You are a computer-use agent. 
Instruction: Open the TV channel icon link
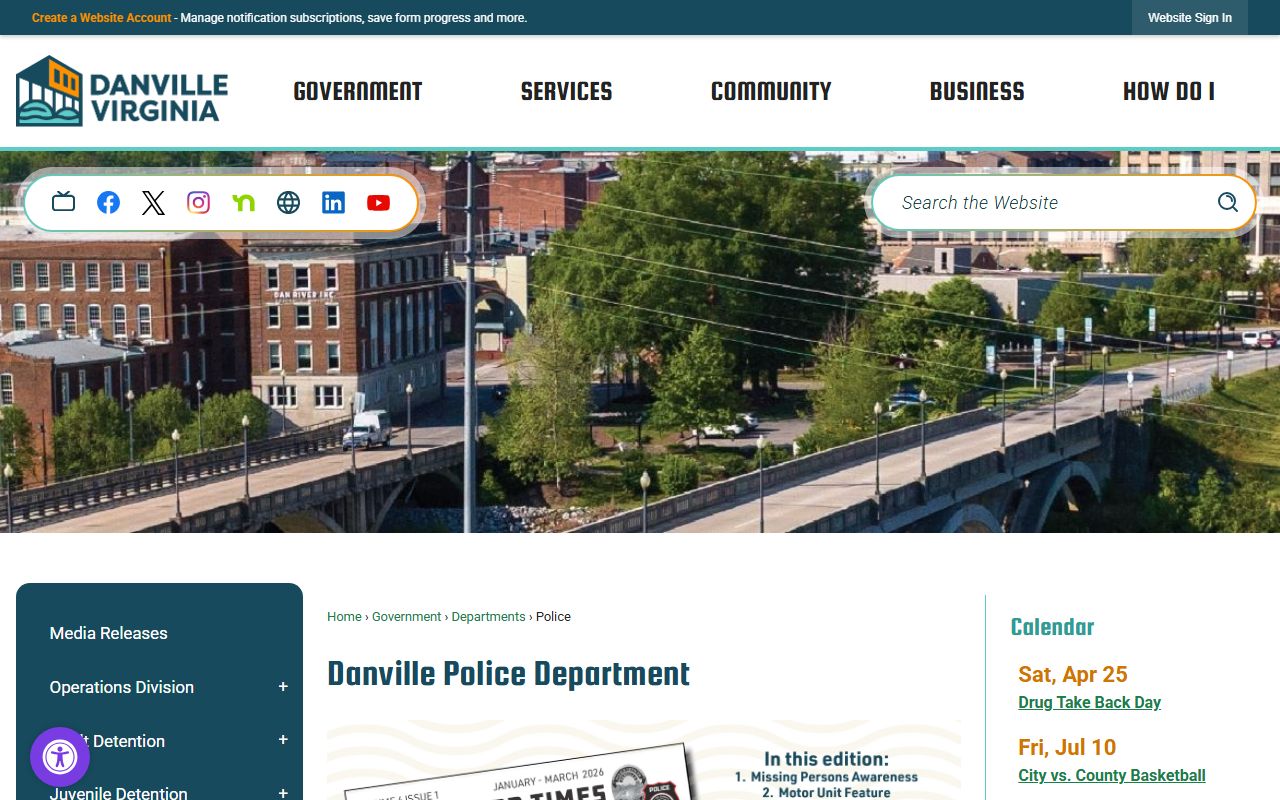click(x=63, y=203)
